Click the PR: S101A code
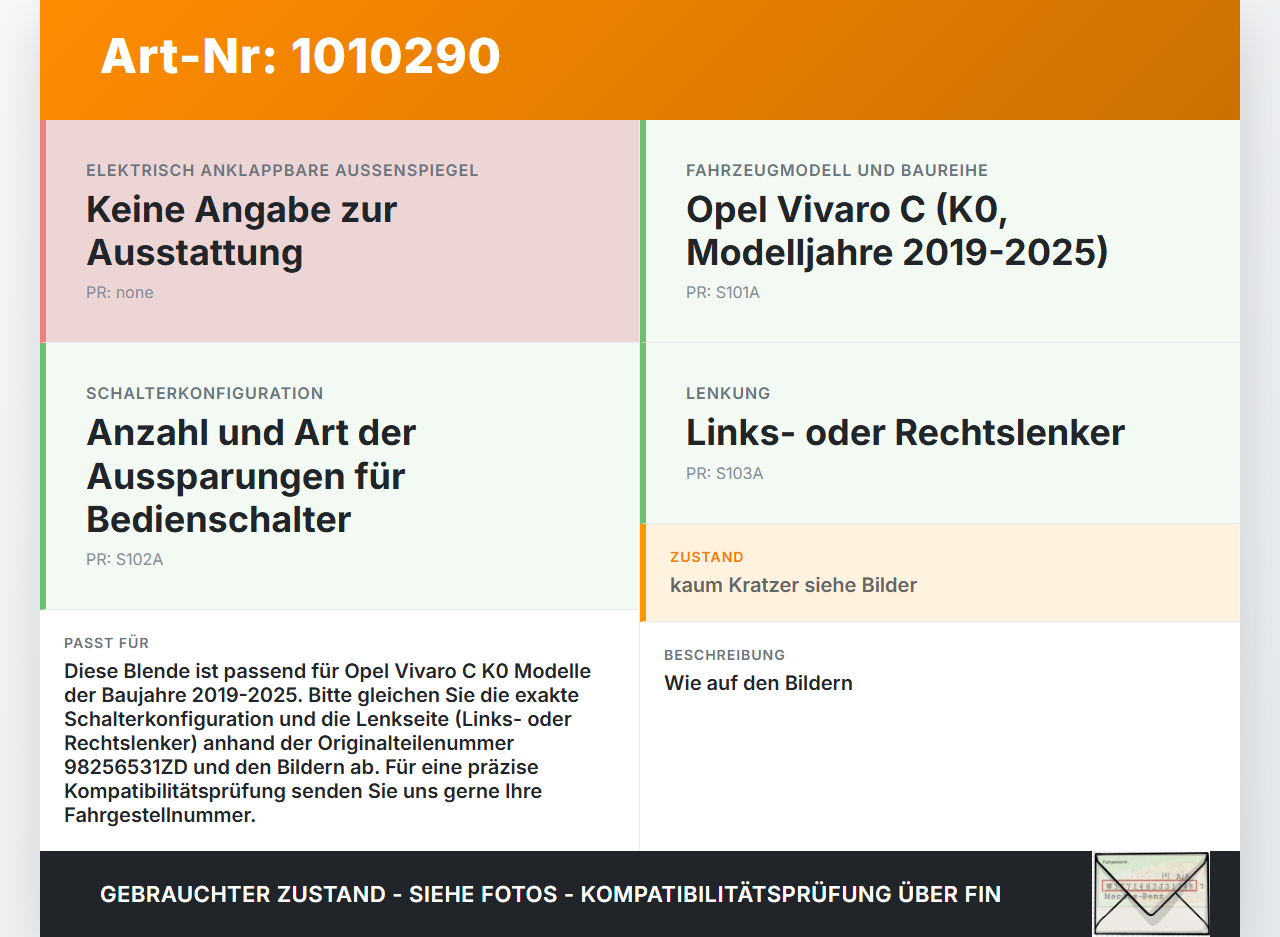Viewport: 1280px width, 937px height. click(723, 293)
